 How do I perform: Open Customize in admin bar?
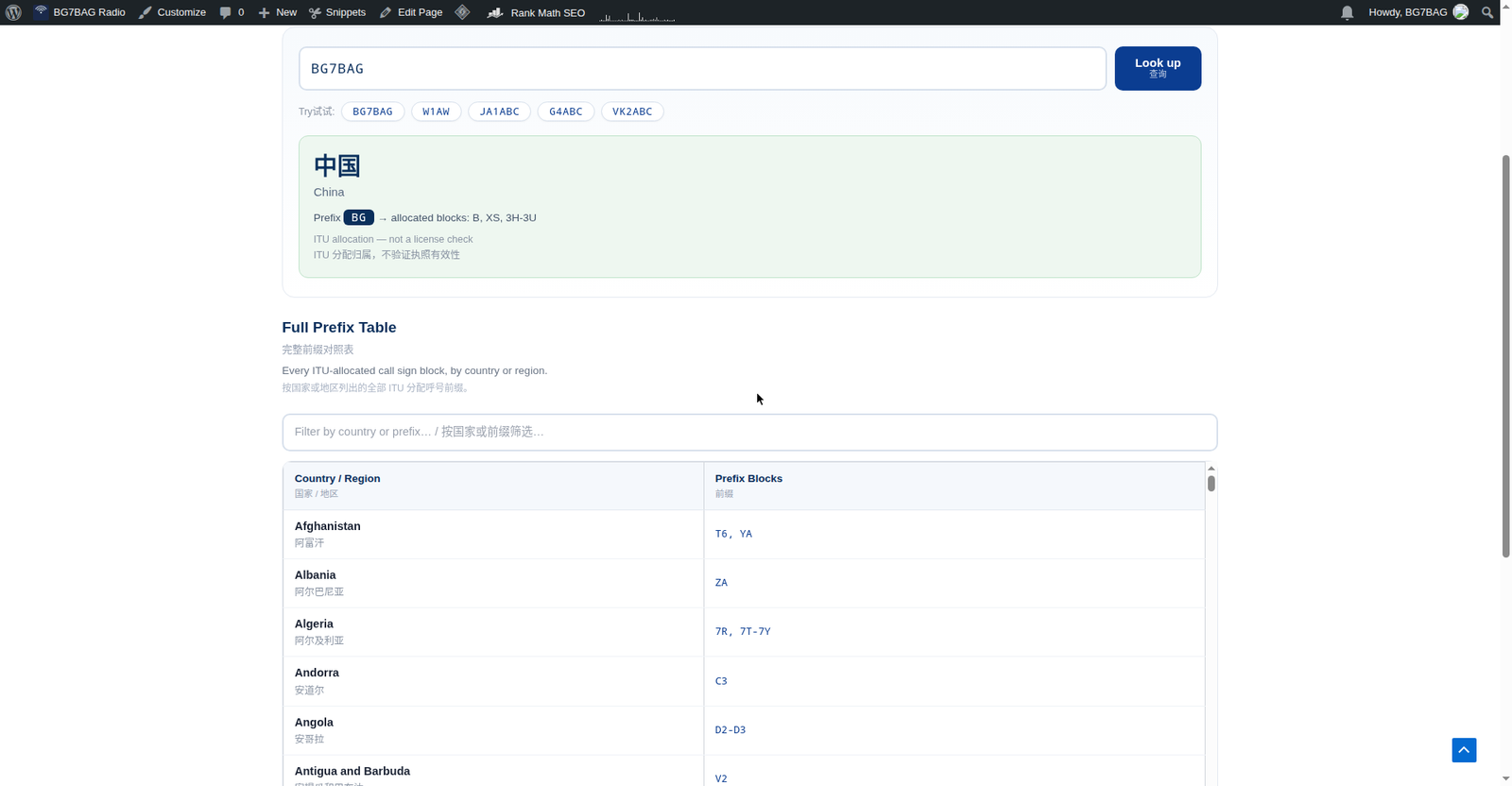click(x=172, y=12)
